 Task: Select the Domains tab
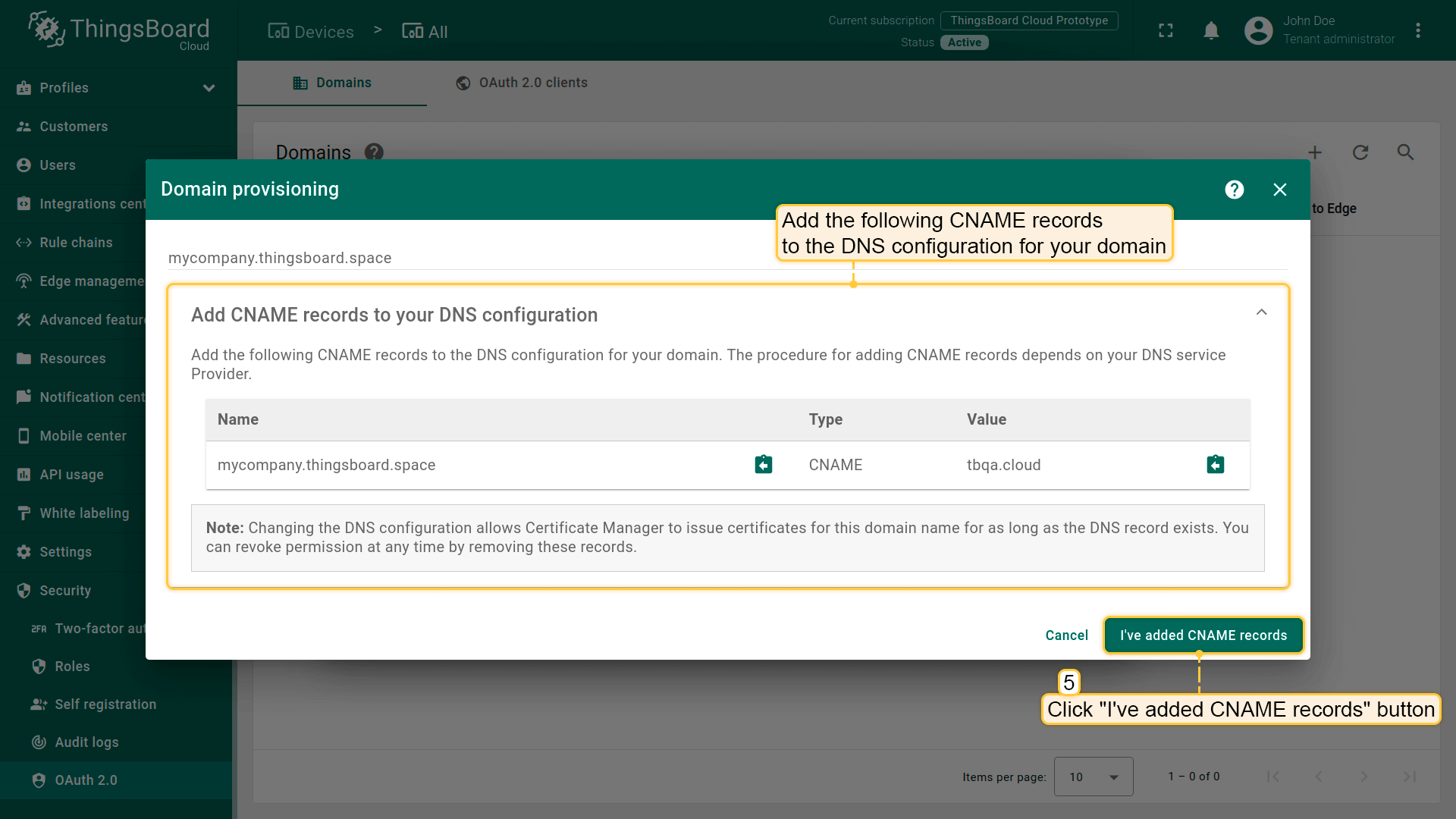tap(332, 83)
